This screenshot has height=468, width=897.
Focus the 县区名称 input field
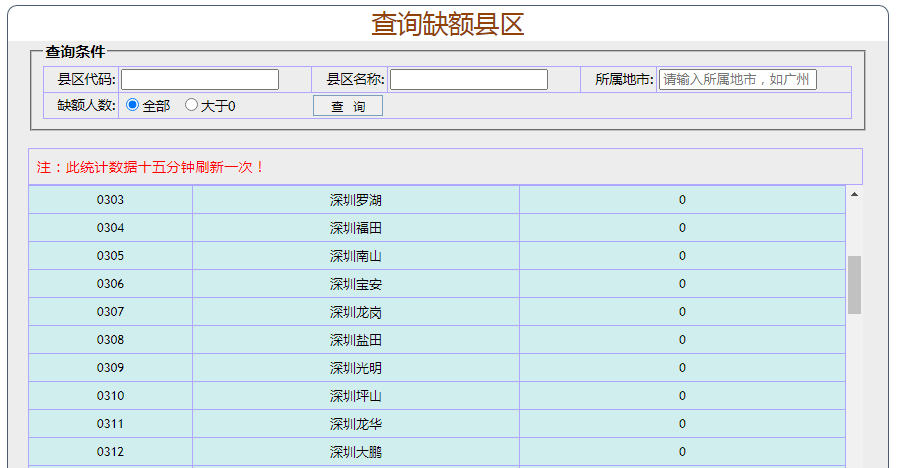tap(469, 80)
